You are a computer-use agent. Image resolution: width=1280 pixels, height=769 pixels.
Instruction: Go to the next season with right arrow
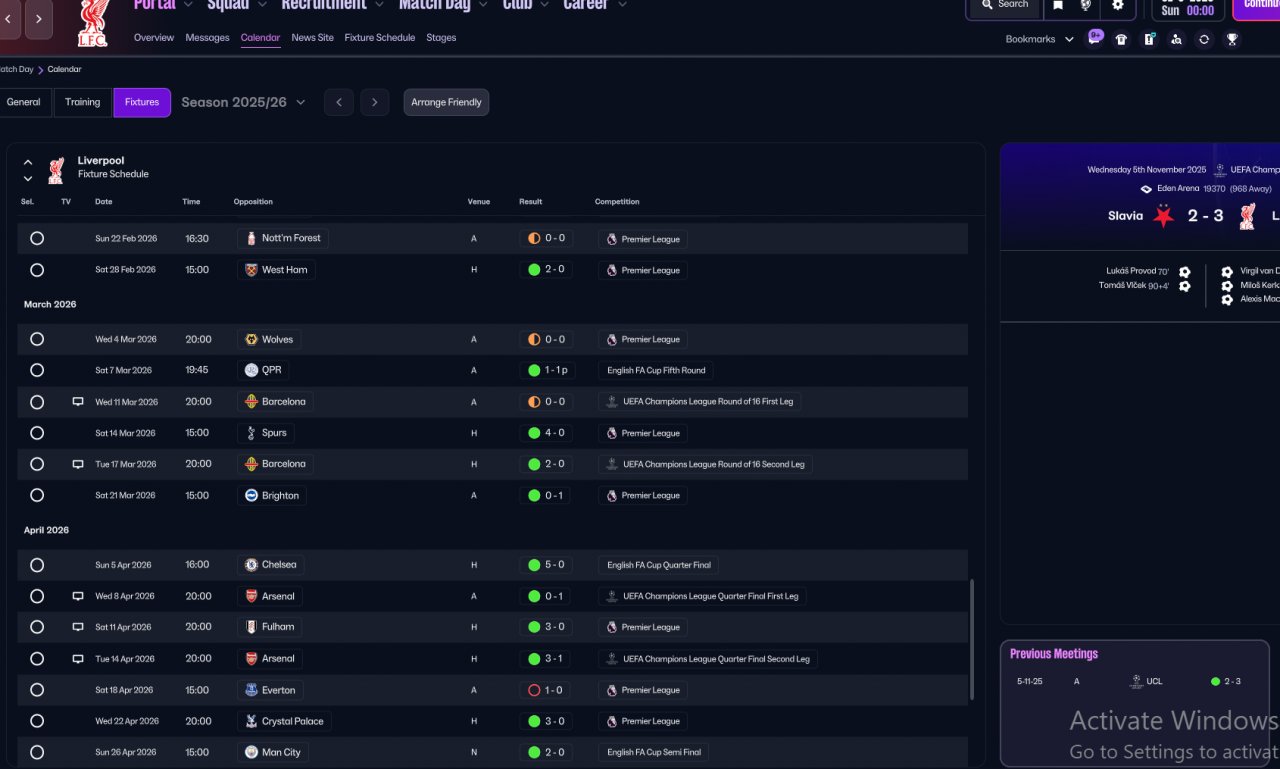coord(375,102)
